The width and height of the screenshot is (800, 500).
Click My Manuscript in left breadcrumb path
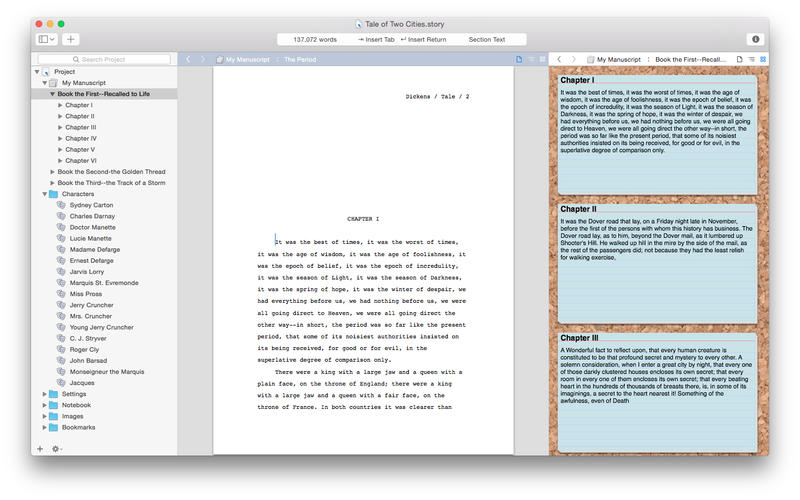[247, 60]
